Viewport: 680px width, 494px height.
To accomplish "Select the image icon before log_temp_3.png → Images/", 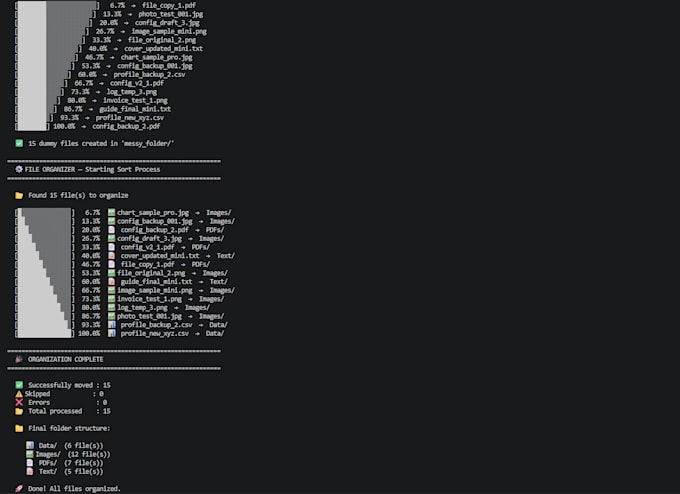I will 111,308.
